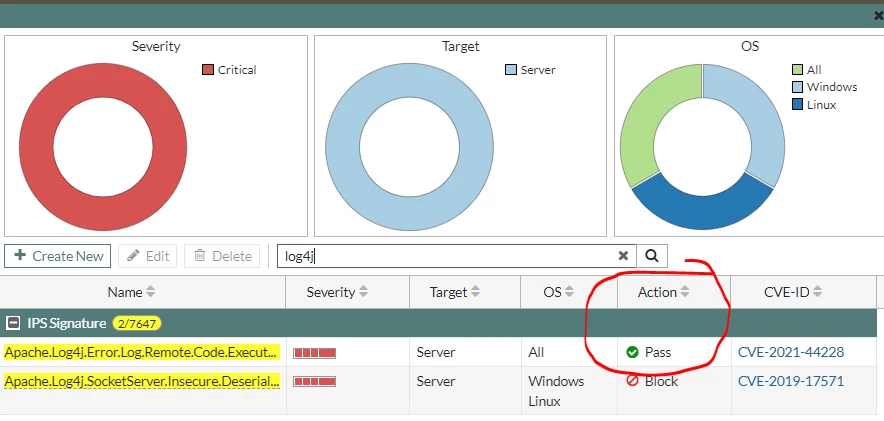Click the trash icon on Delete

tap(200, 256)
